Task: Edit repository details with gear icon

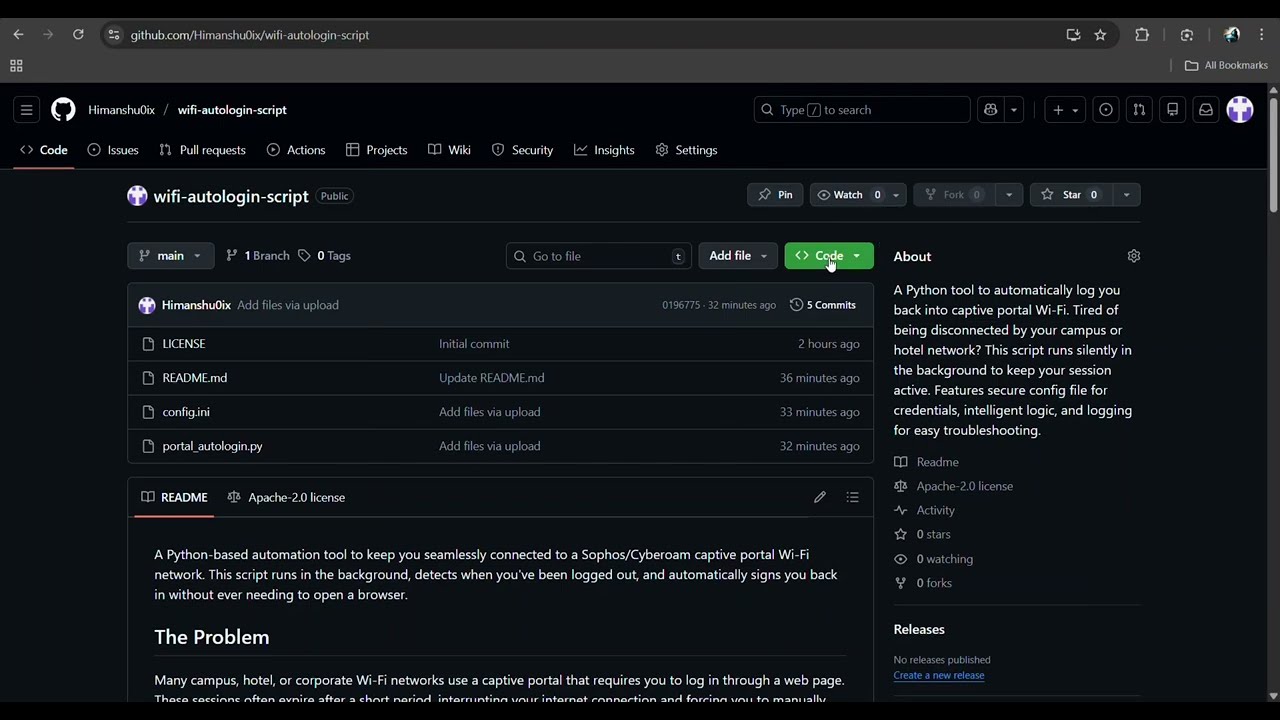Action: tap(1134, 256)
